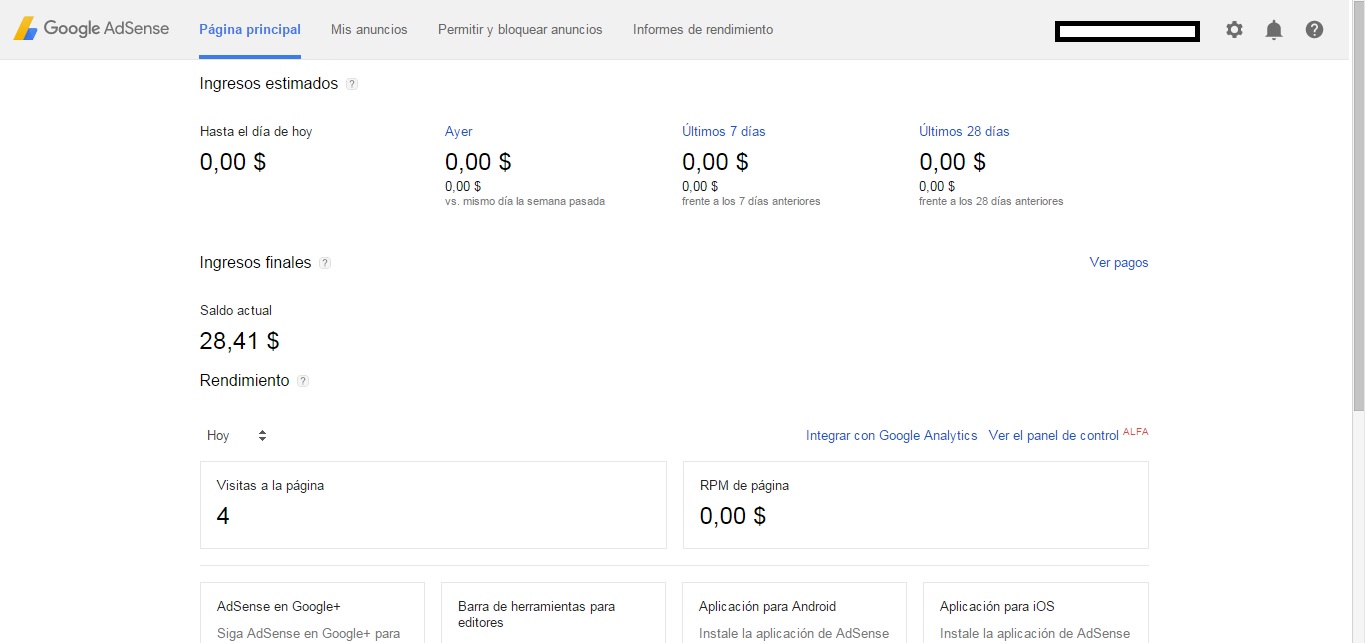Click help icon beside Ingresos finales

[325, 263]
